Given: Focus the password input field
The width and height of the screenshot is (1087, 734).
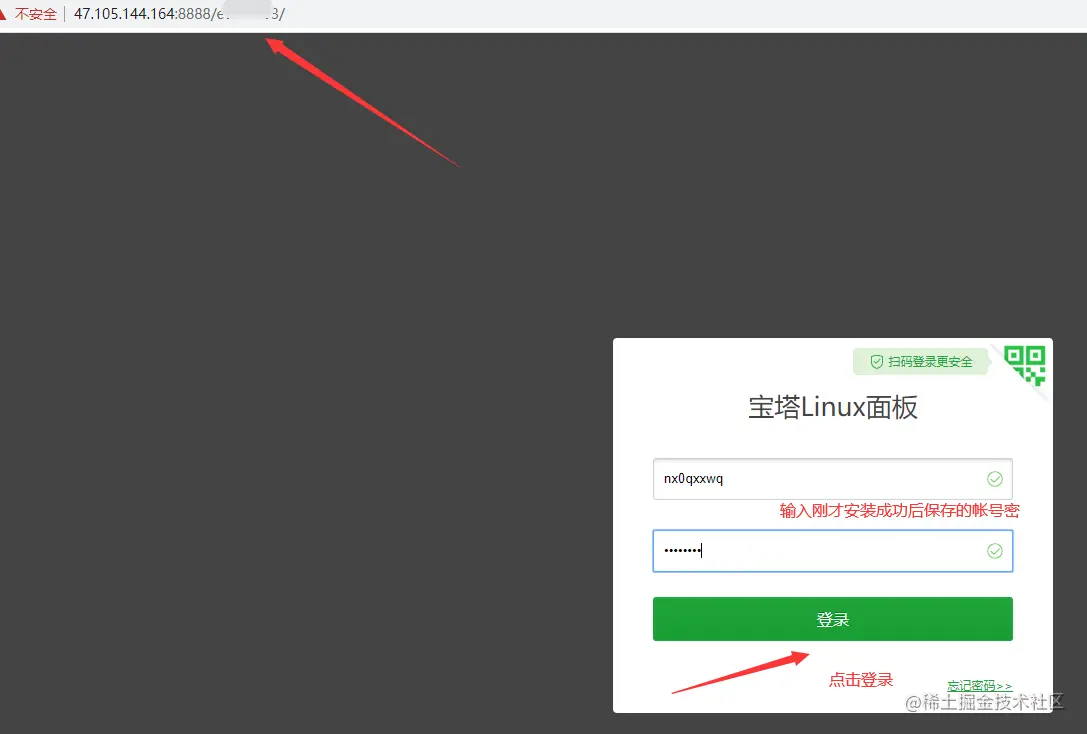Looking at the screenshot, I should click(x=833, y=551).
